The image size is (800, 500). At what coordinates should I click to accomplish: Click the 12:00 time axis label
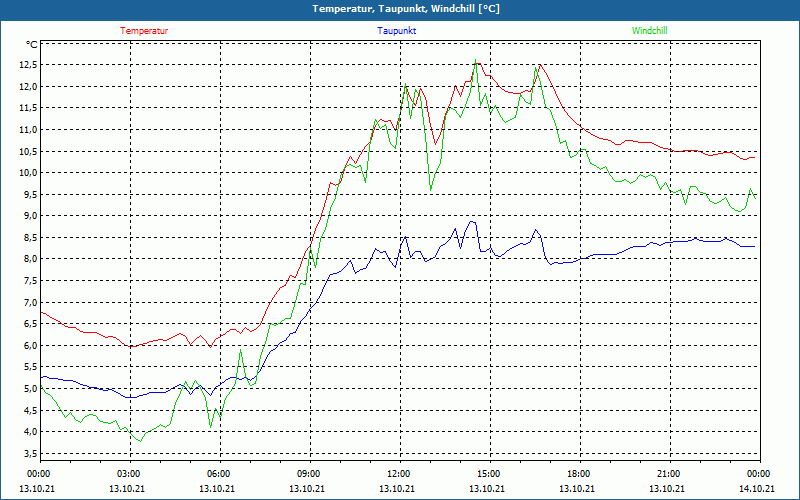coord(398,474)
